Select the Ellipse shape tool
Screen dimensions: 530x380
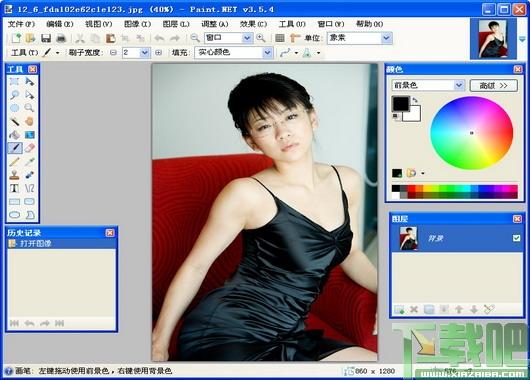[14, 215]
